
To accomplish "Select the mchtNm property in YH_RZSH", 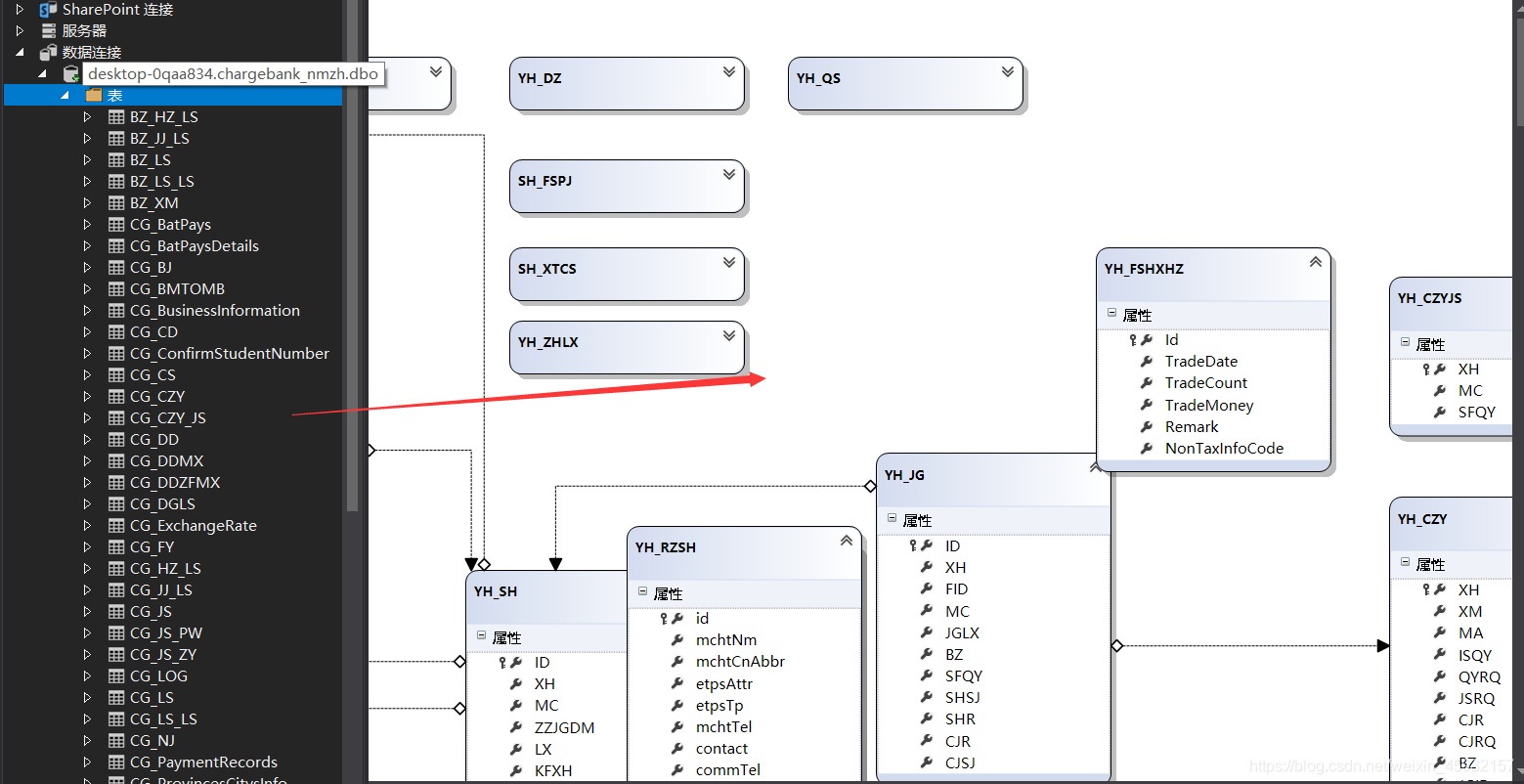I will 726,640.
